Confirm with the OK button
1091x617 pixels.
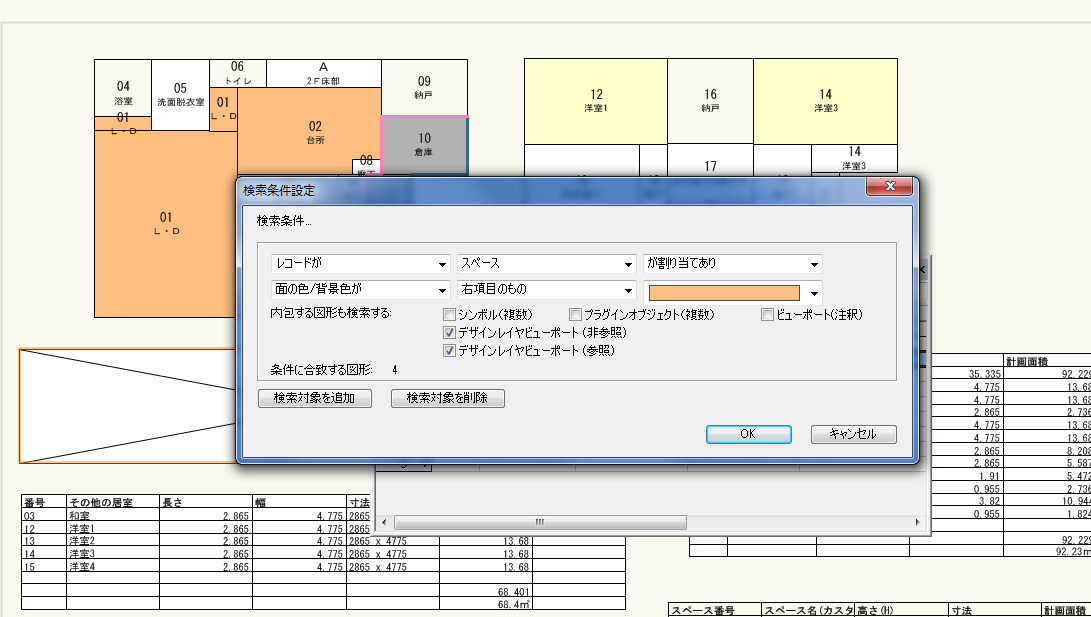tap(748, 434)
